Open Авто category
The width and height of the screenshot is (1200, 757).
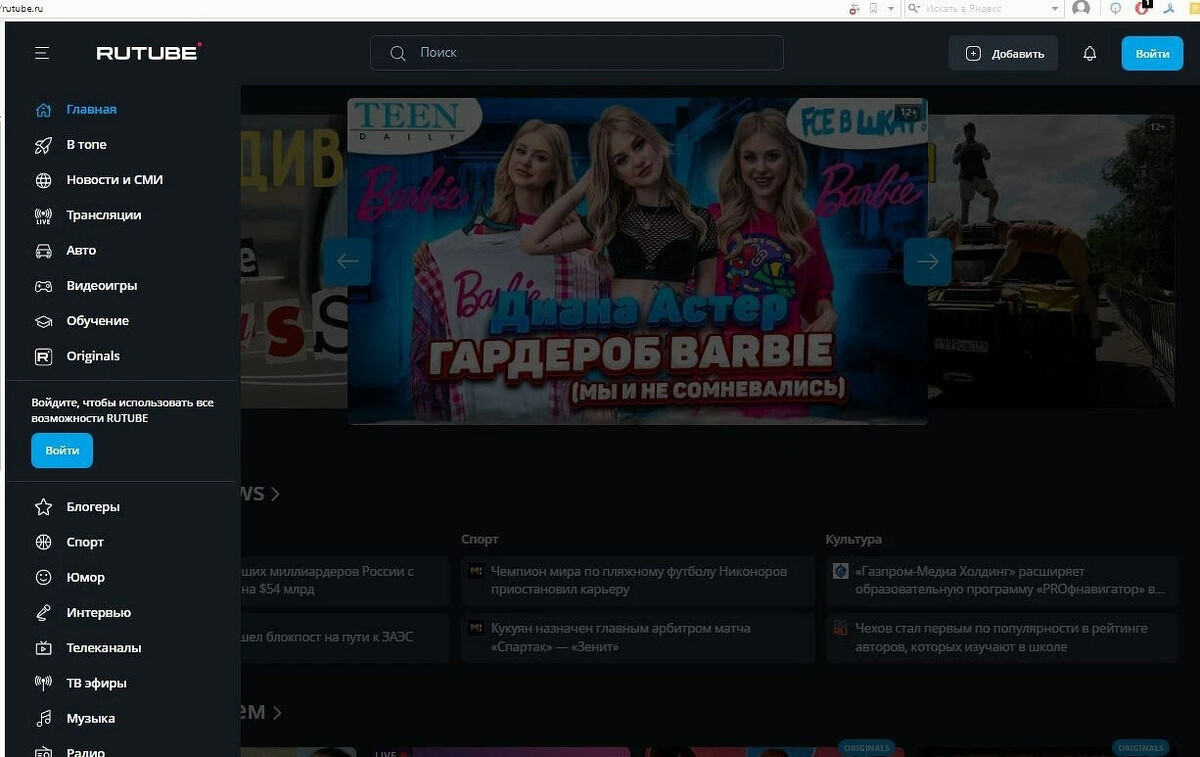[x=82, y=250]
